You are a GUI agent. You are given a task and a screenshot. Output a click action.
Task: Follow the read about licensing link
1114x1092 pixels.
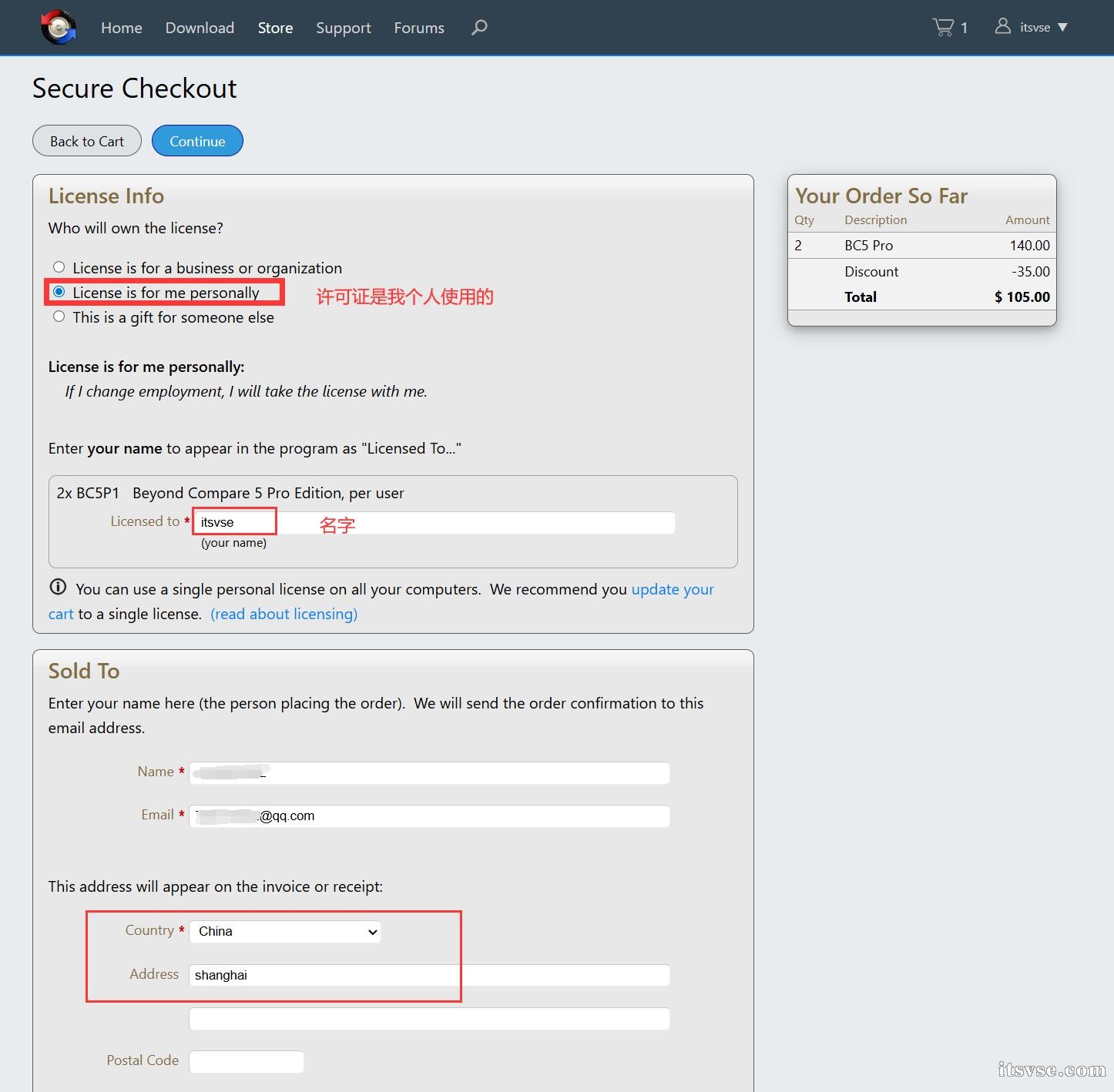pos(284,614)
